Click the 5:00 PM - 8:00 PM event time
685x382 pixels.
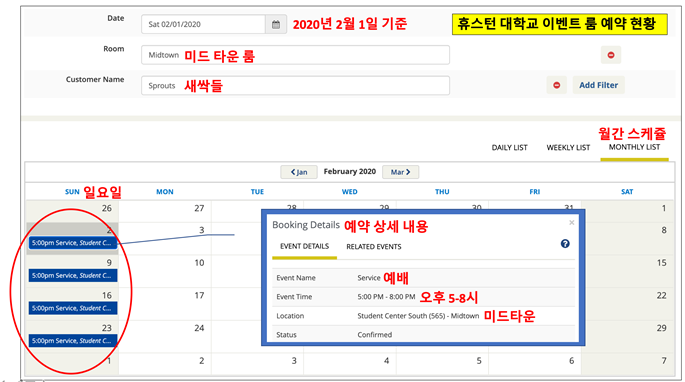coord(386,297)
